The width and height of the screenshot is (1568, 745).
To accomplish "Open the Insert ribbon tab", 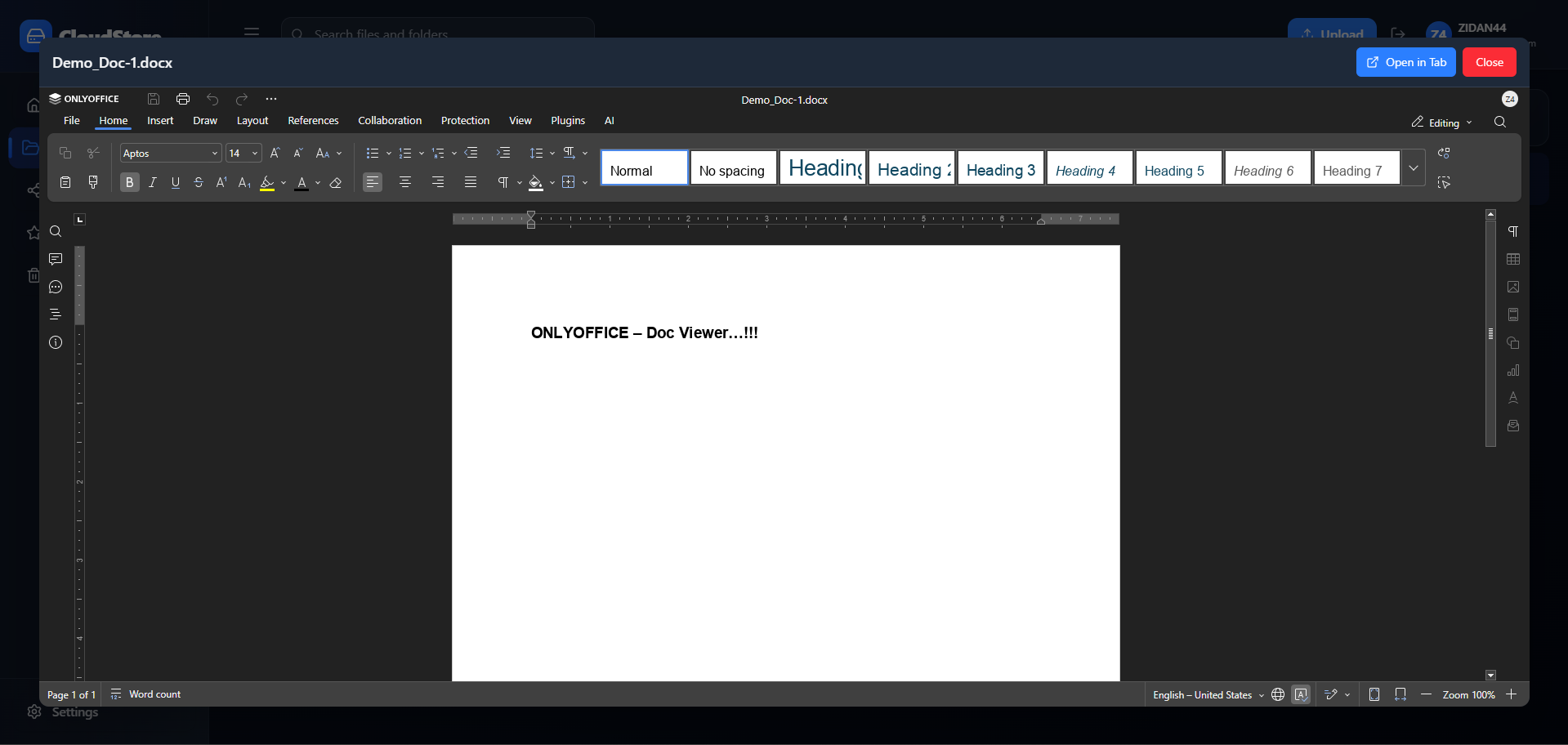I will point(159,120).
